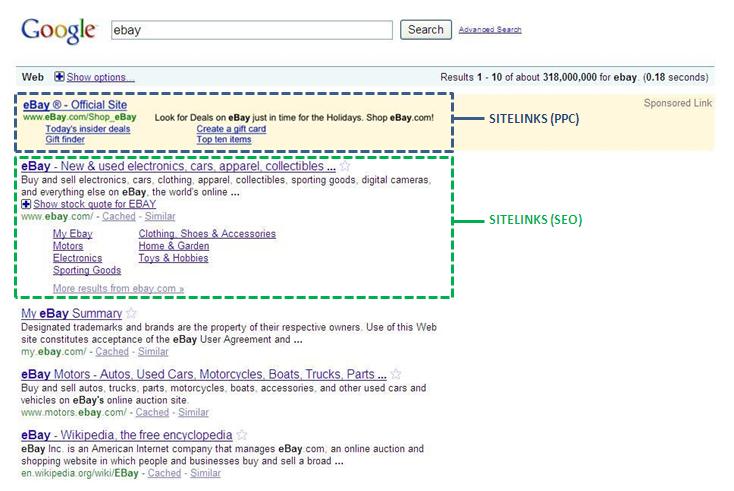Expand Show options plus icon
The image size is (734, 491).
pyautogui.click(x=59, y=77)
